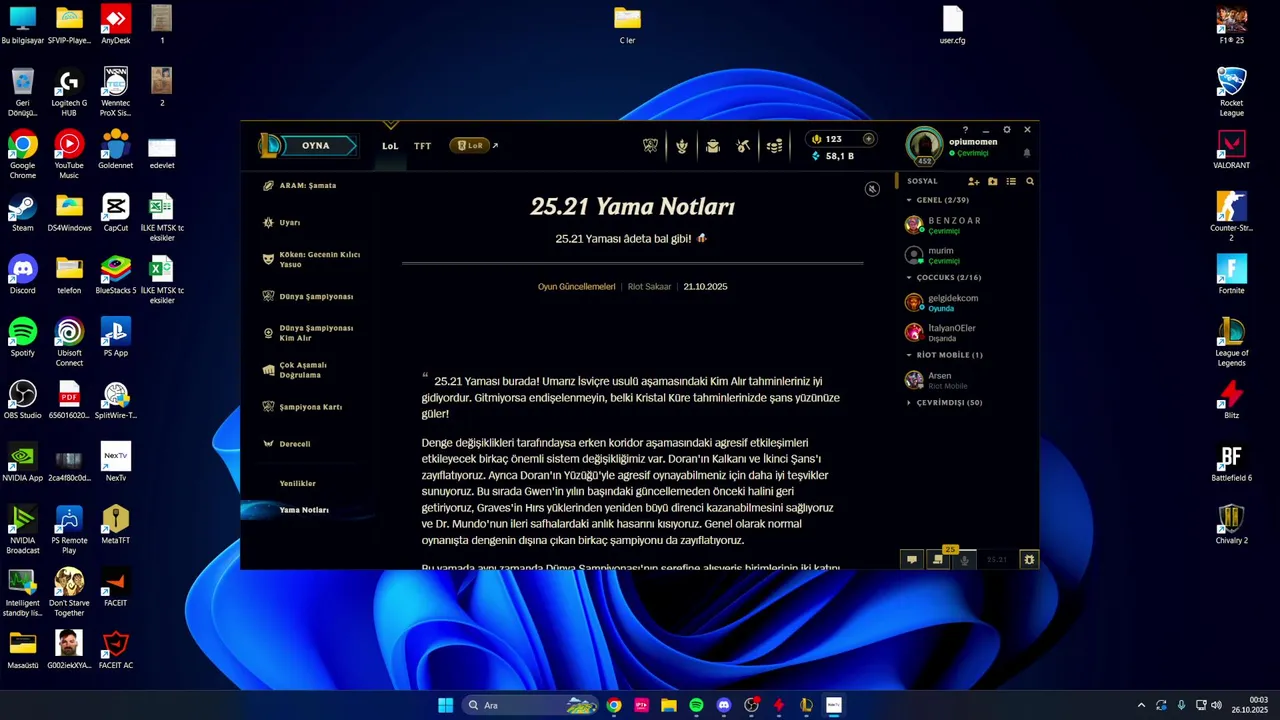
Task: Click the bug report icon
Action: pos(1028,560)
